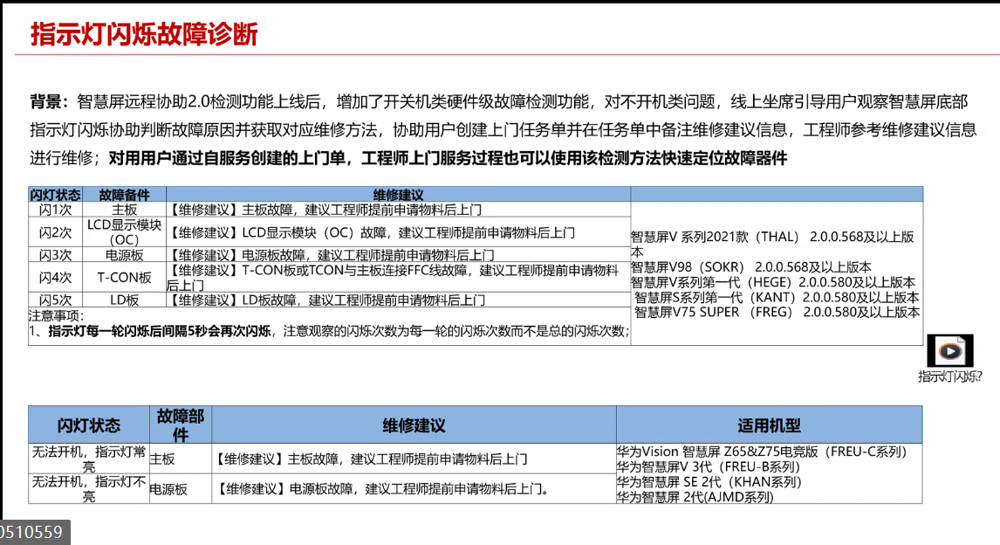Click the 维修建议 header of the top table

click(x=399, y=195)
